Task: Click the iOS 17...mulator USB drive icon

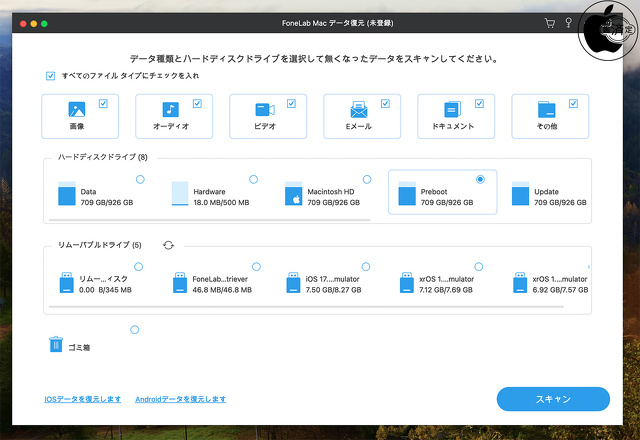Action: 293,282
